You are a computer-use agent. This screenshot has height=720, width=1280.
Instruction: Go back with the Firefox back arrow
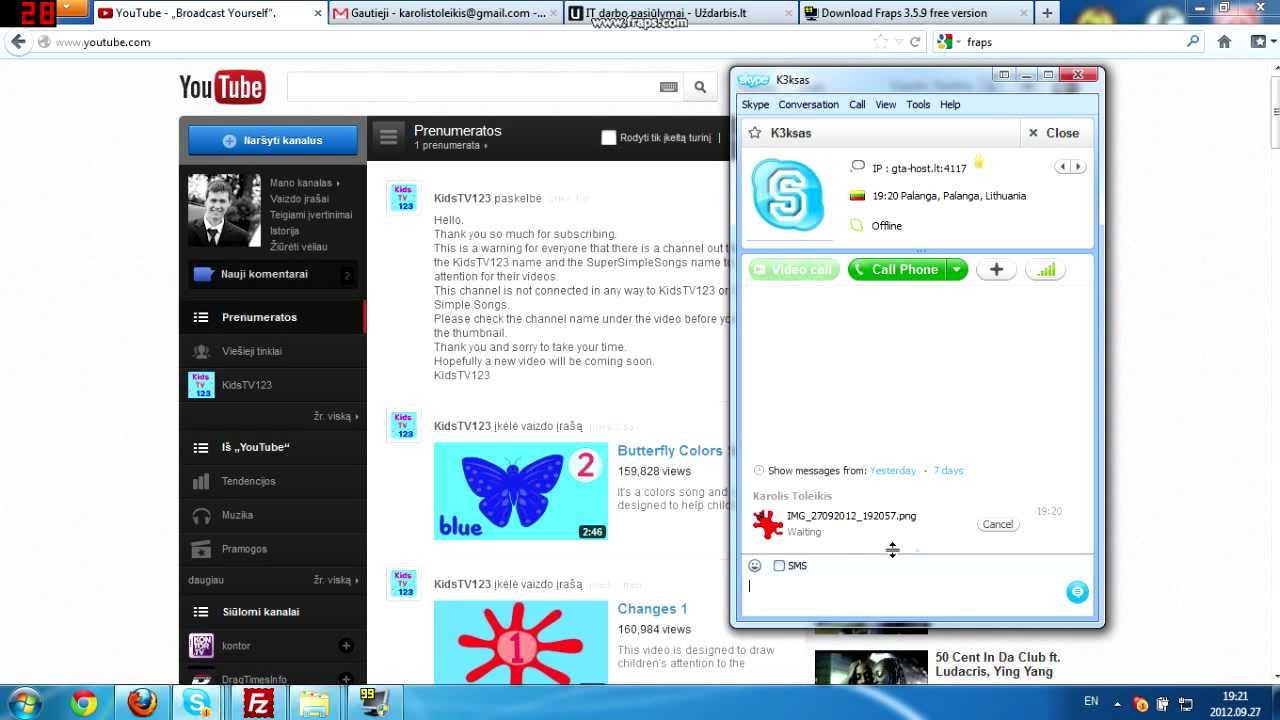coord(18,42)
